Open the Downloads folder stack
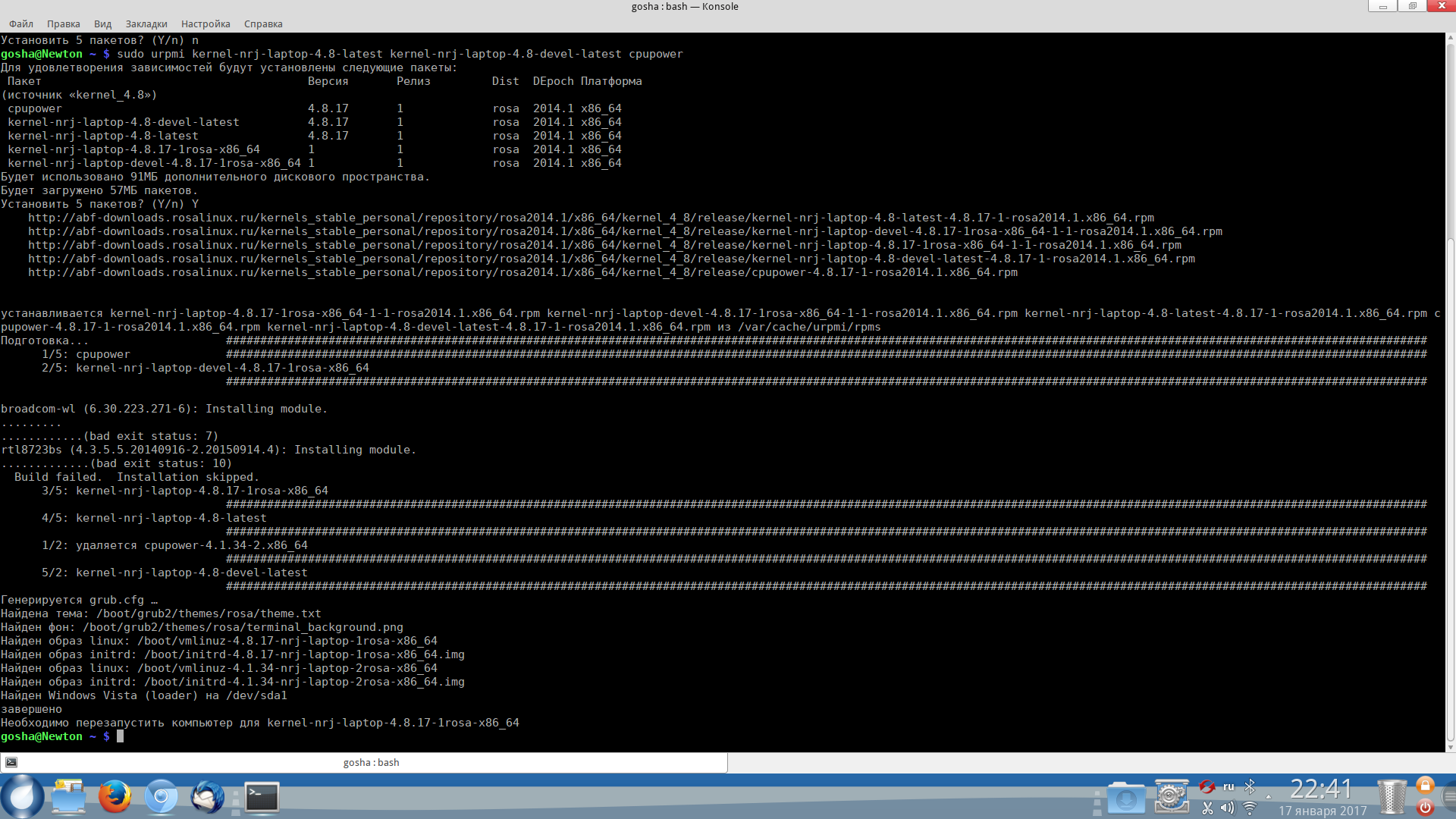This screenshot has height=819, width=1456. click(1125, 798)
